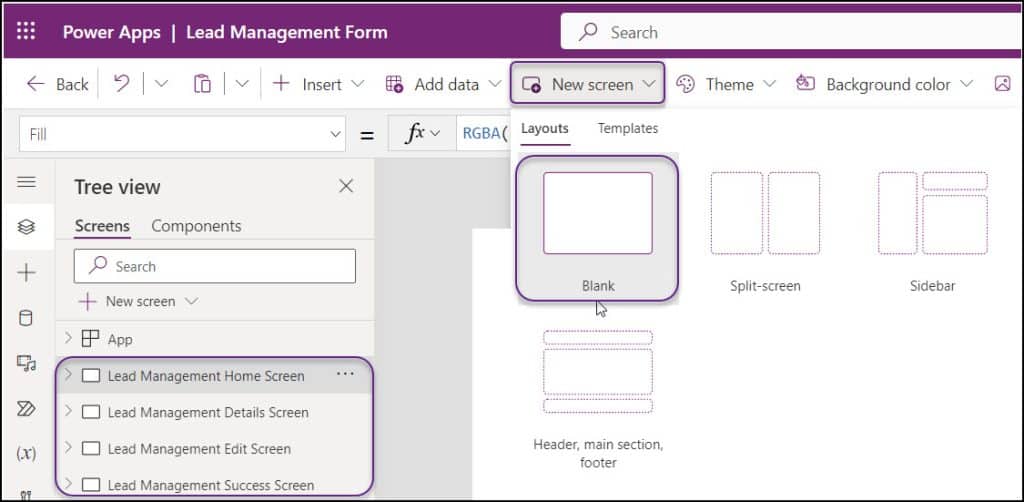Click the Lead Management Form app name

pyautogui.click(x=287, y=32)
